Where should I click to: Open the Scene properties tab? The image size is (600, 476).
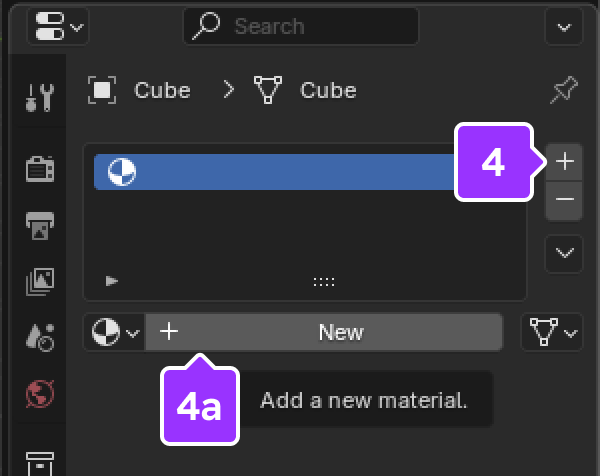[x=40, y=338]
